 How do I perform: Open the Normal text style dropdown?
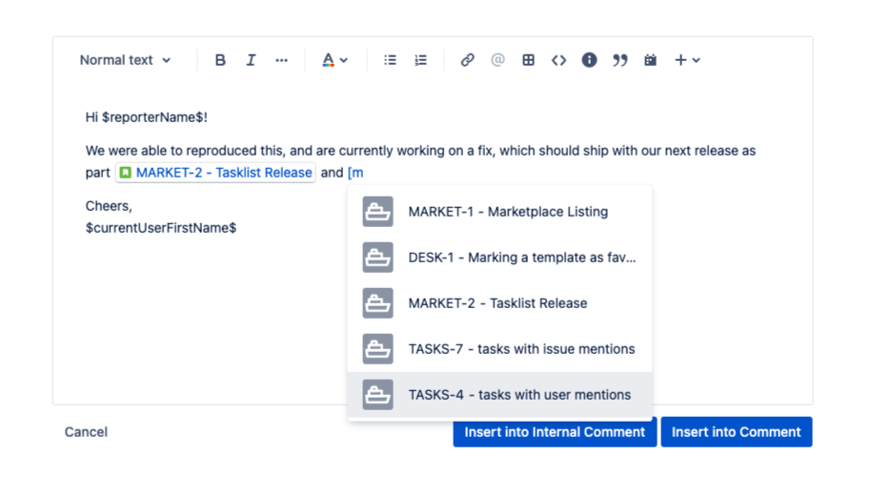pyautogui.click(x=125, y=60)
